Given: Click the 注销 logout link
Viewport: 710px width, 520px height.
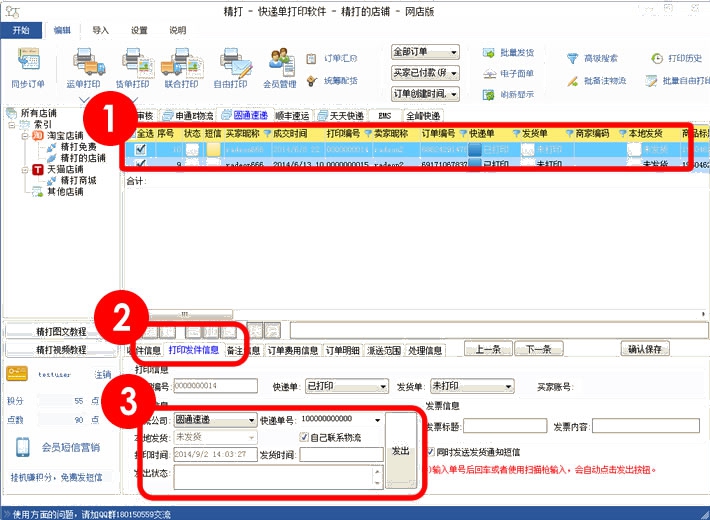Looking at the screenshot, I should click(102, 375).
